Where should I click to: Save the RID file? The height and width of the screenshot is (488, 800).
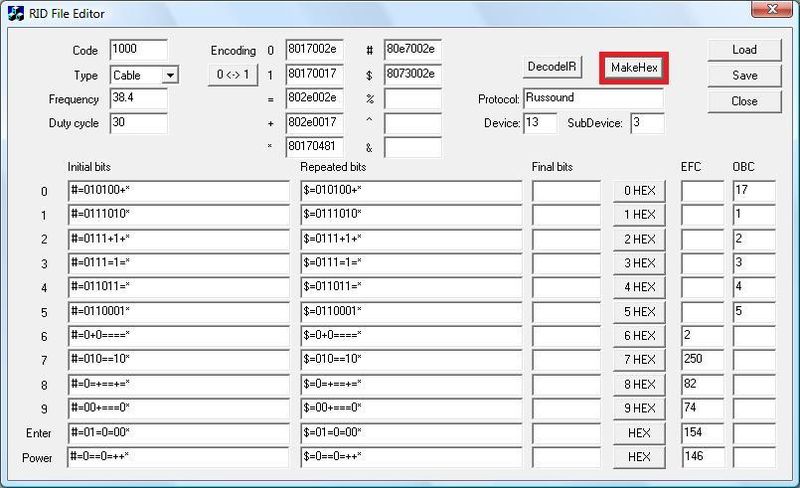pos(743,75)
